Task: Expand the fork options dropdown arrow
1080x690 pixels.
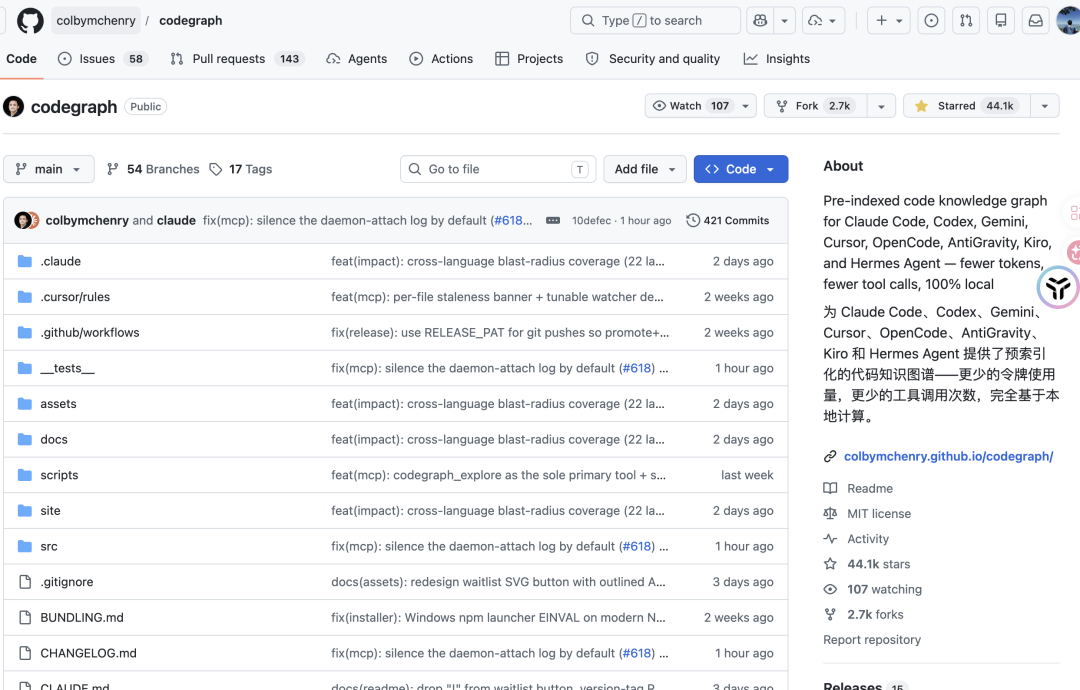Action: point(881,106)
